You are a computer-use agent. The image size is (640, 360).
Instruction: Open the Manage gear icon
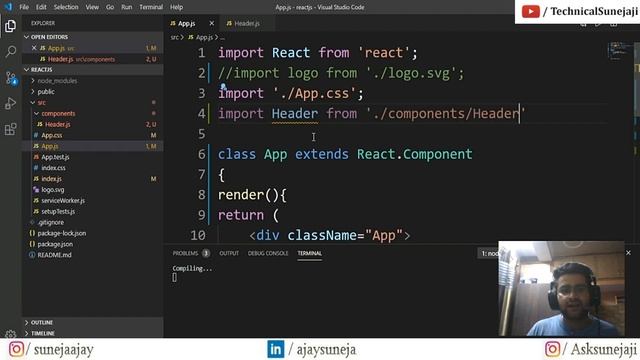[11, 334]
